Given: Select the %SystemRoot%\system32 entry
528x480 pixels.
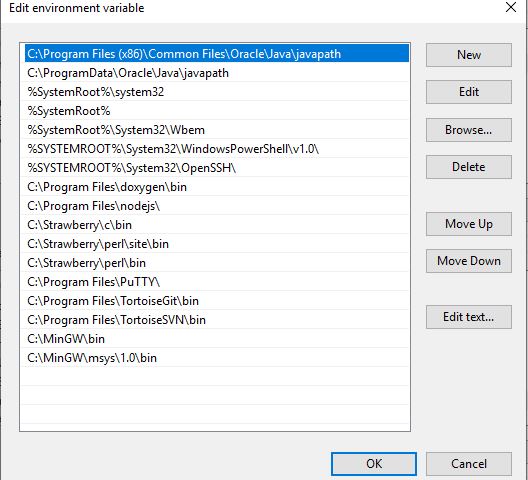Looking at the screenshot, I should tap(217, 92).
